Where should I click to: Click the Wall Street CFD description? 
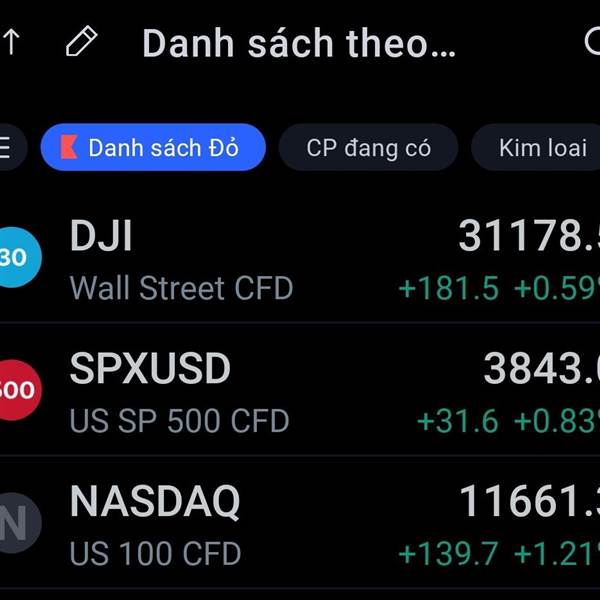(x=181, y=288)
